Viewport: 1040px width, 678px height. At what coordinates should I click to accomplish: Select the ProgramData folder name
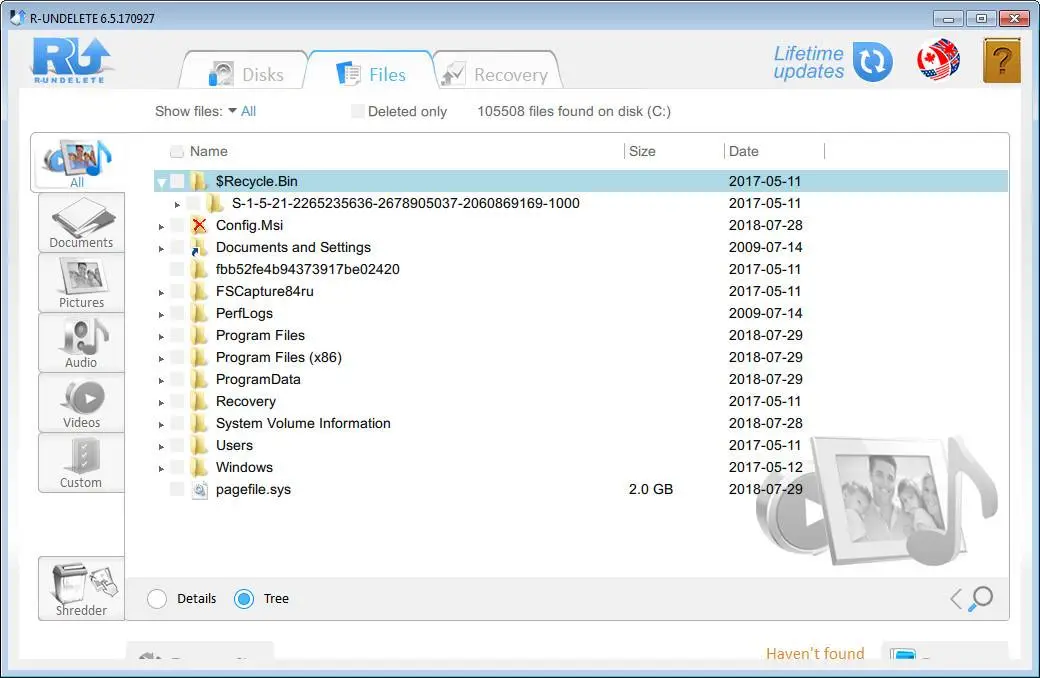(x=258, y=379)
